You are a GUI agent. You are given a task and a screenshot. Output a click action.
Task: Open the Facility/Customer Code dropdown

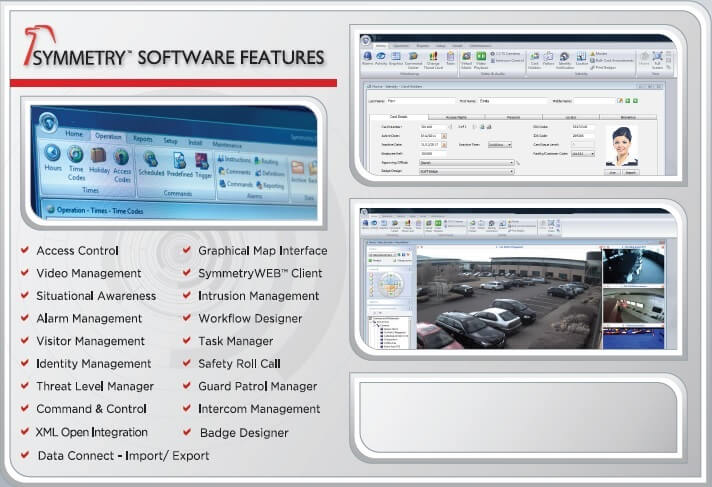pos(583,154)
